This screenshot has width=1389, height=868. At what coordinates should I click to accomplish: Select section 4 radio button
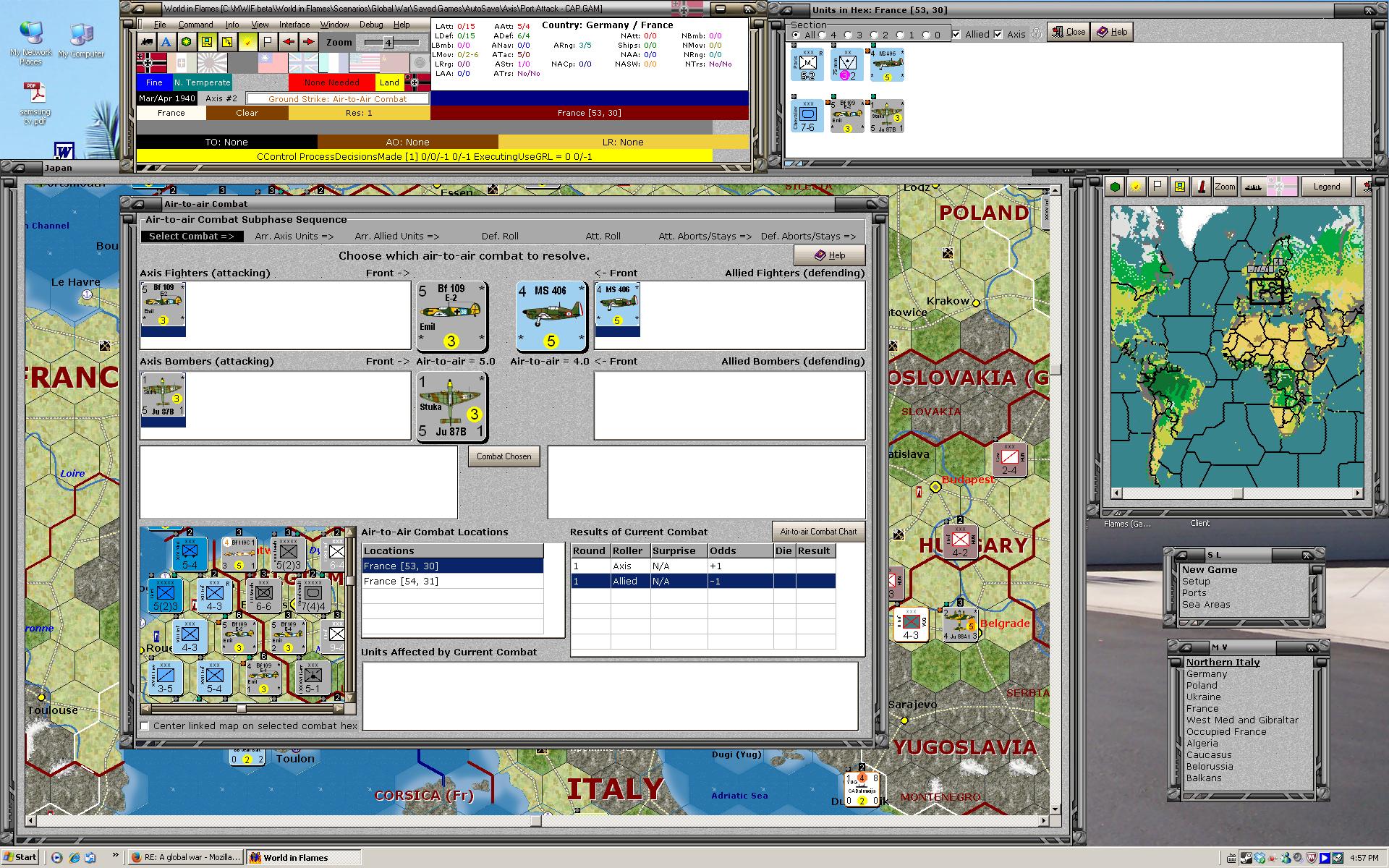pyautogui.click(x=822, y=35)
